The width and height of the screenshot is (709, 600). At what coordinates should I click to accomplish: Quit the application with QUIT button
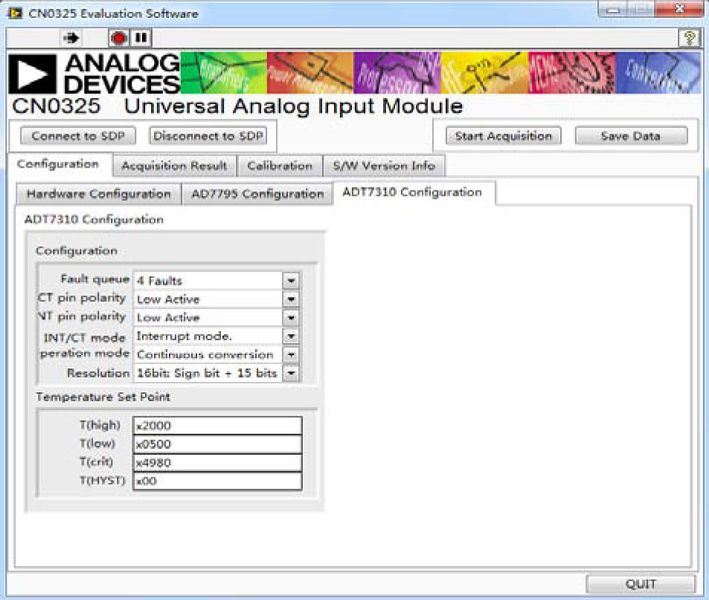coord(640,584)
